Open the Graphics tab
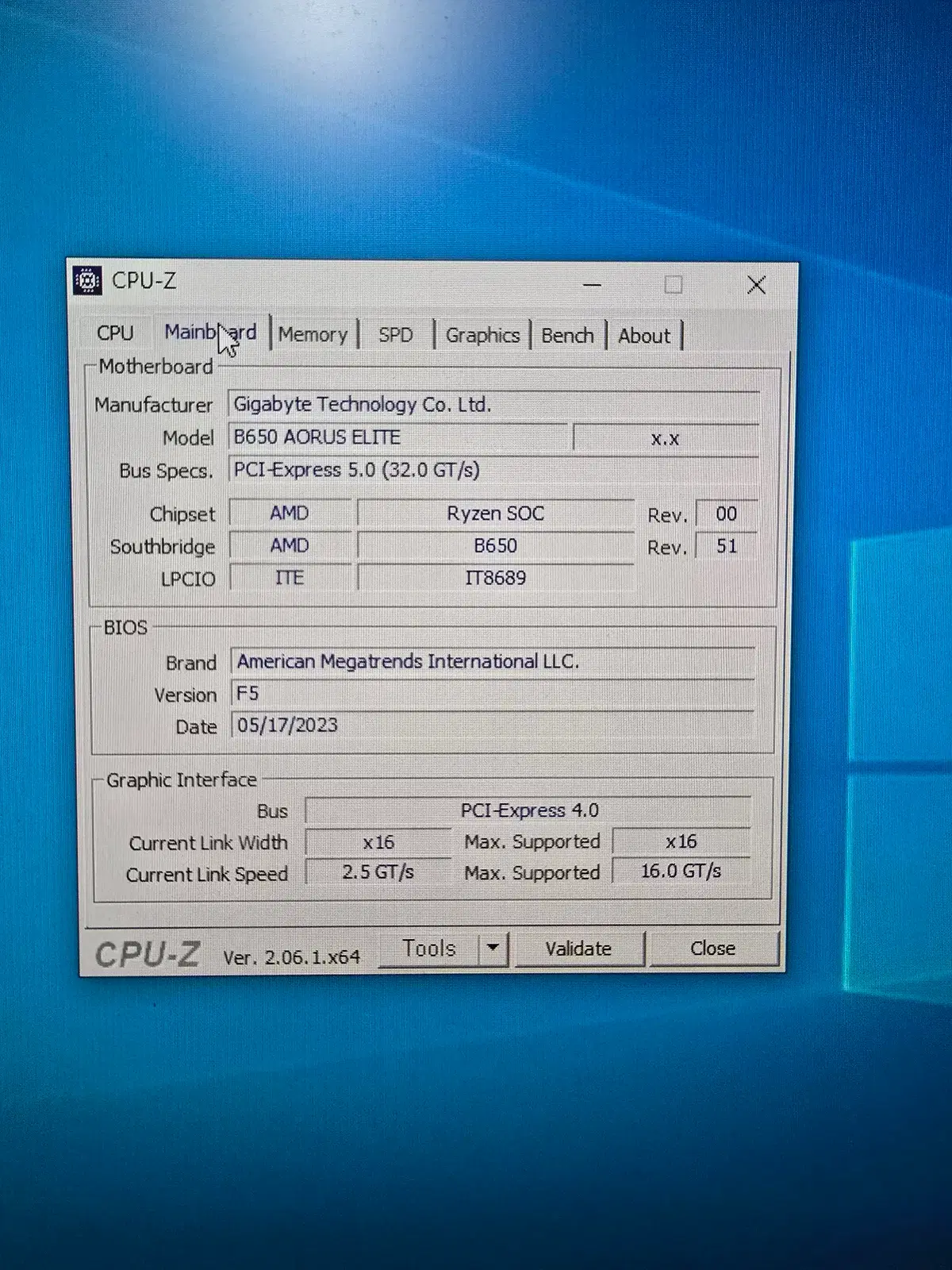This screenshot has width=952, height=1270. [482, 335]
